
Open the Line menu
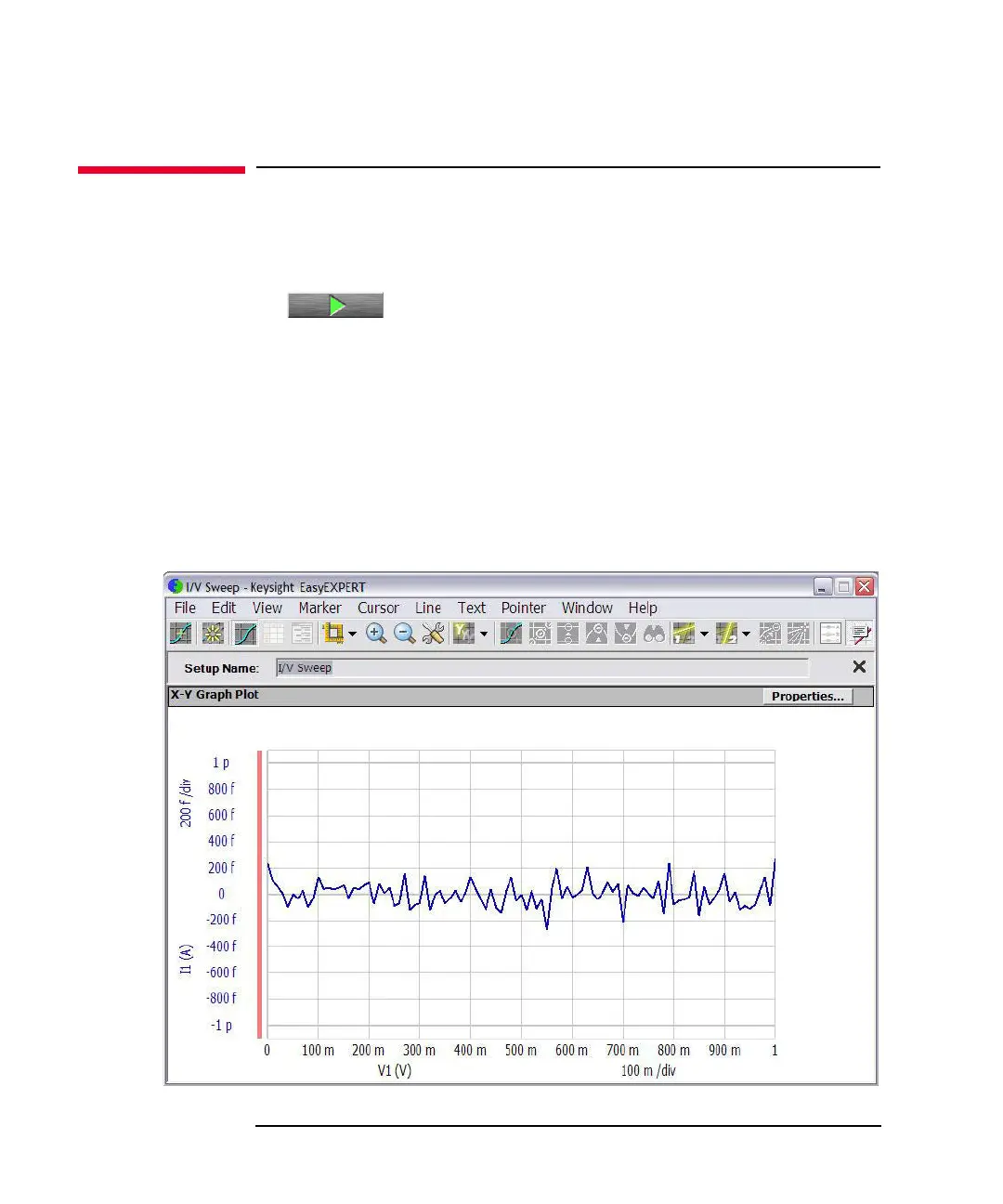pos(428,608)
